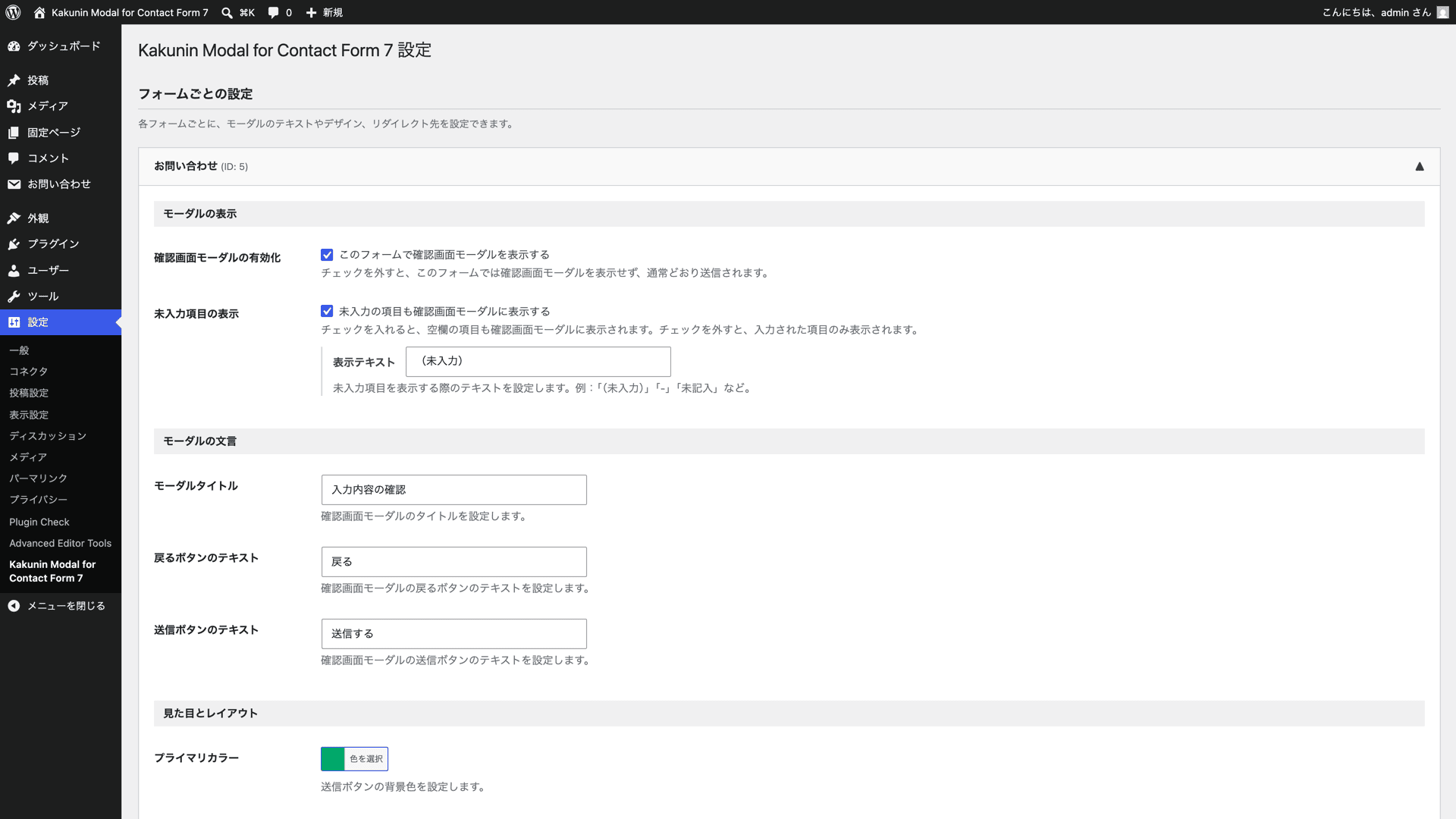This screenshot has height=819, width=1456.
Task: Go to 投稿設定 submenu
Action: pos(29,393)
